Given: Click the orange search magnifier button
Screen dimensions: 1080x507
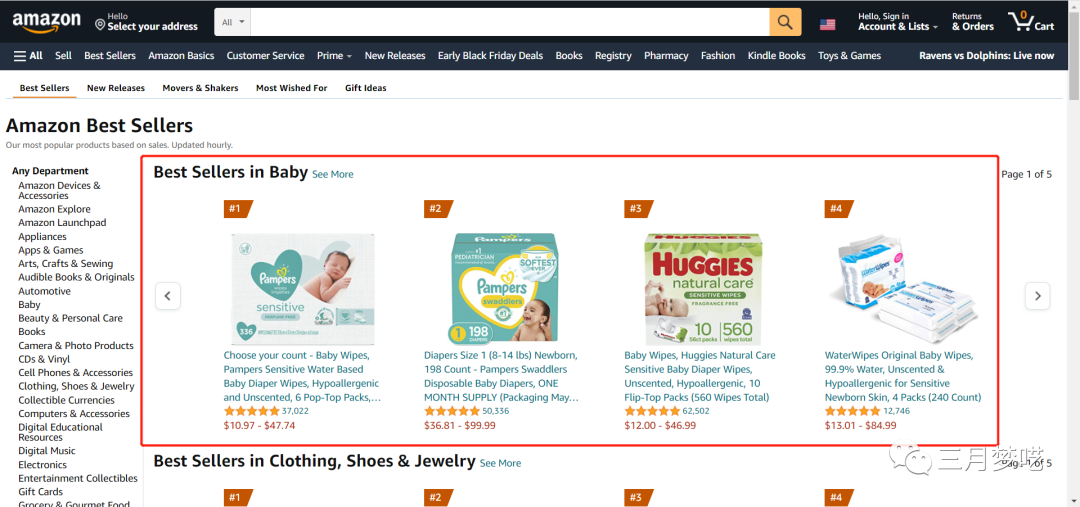Looking at the screenshot, I should (x=785, y=22).
